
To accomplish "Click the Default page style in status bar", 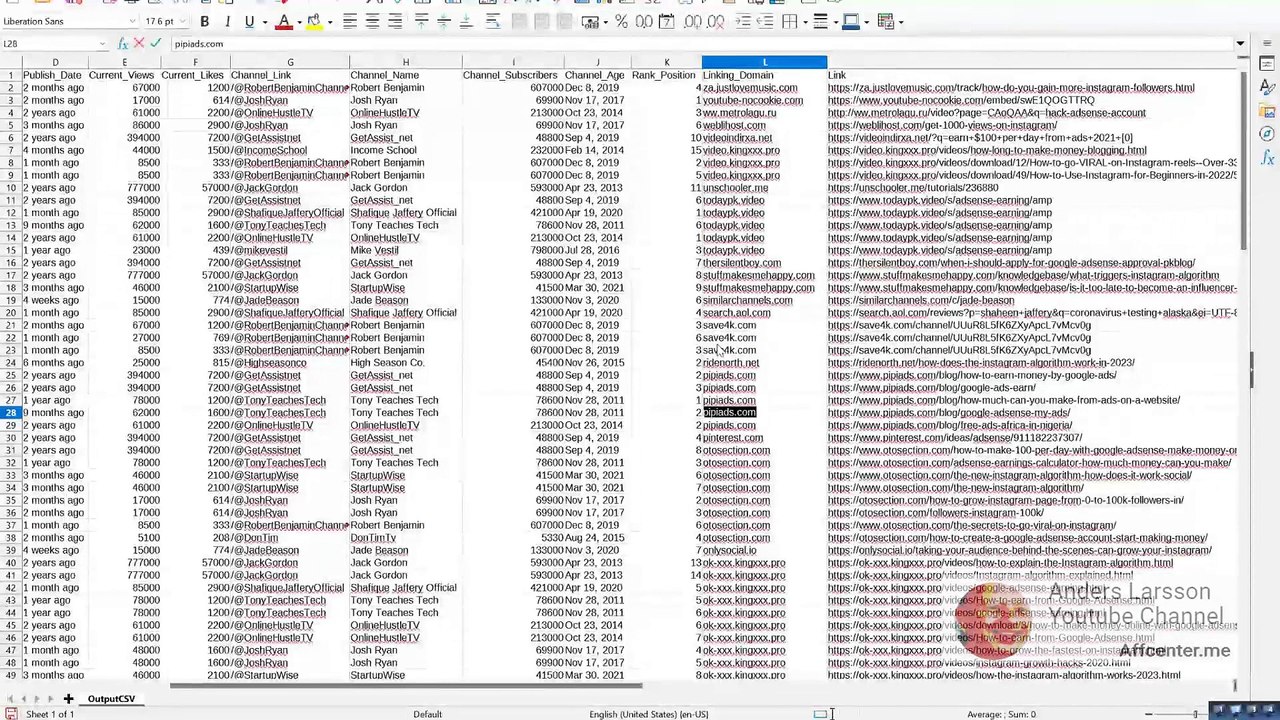I will coord(427,714).
